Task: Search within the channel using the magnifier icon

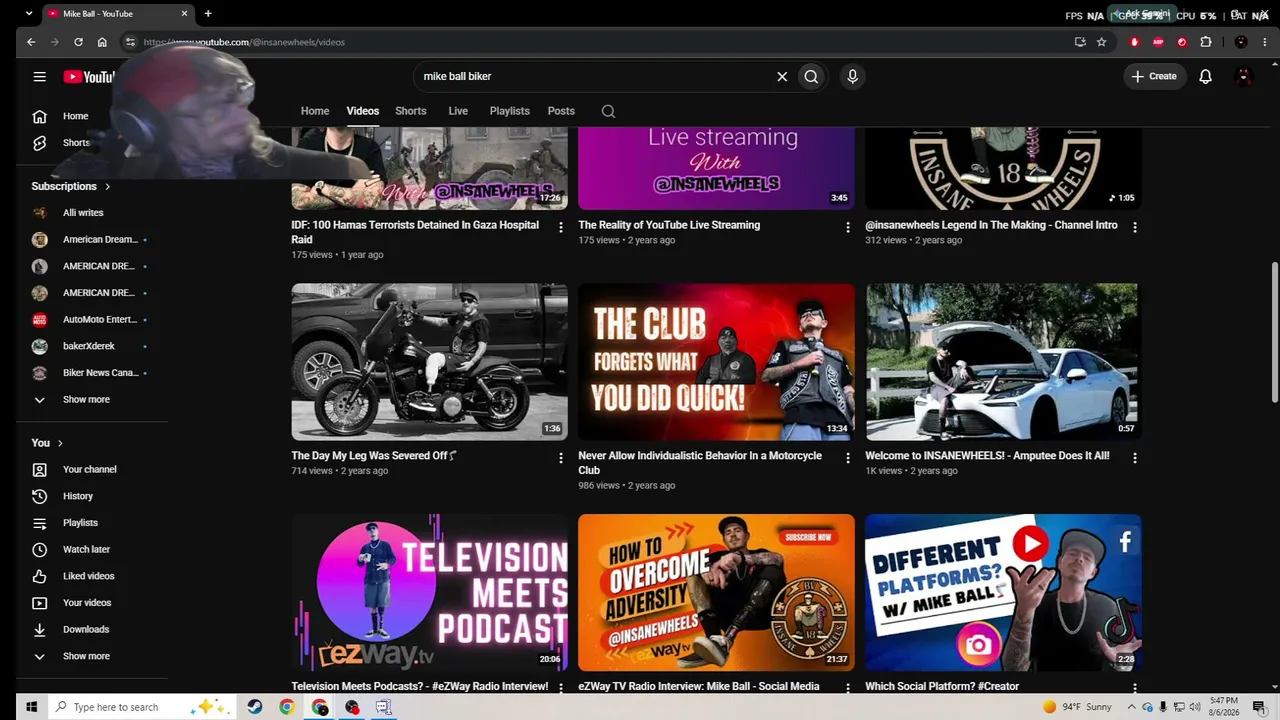Action: (x=608, y=111)
